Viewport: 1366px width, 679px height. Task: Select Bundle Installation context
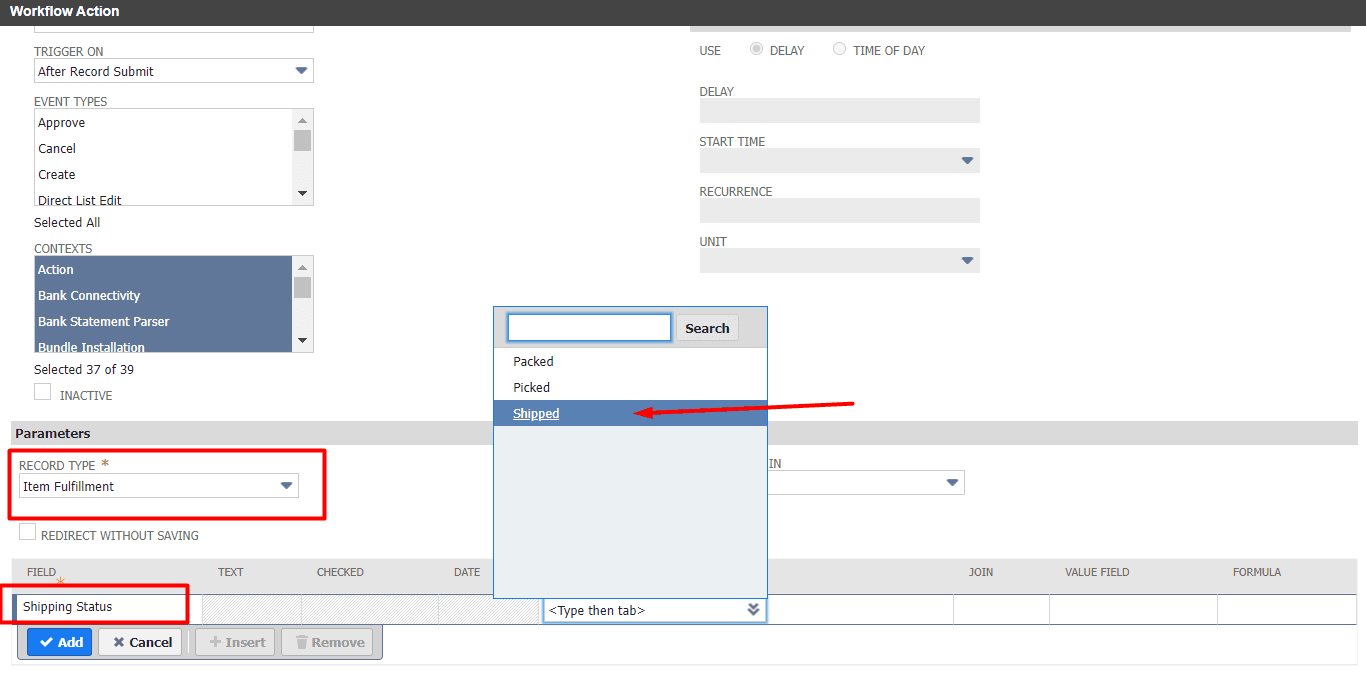[x=163, y=346]
